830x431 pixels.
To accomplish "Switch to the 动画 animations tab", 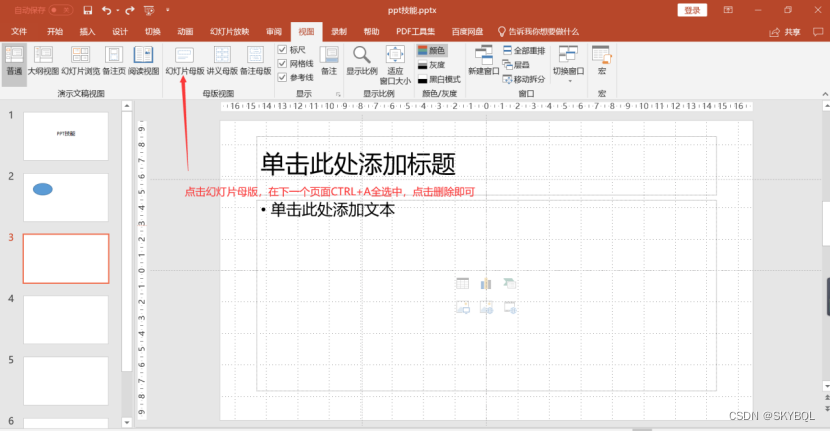I will 185,32.
